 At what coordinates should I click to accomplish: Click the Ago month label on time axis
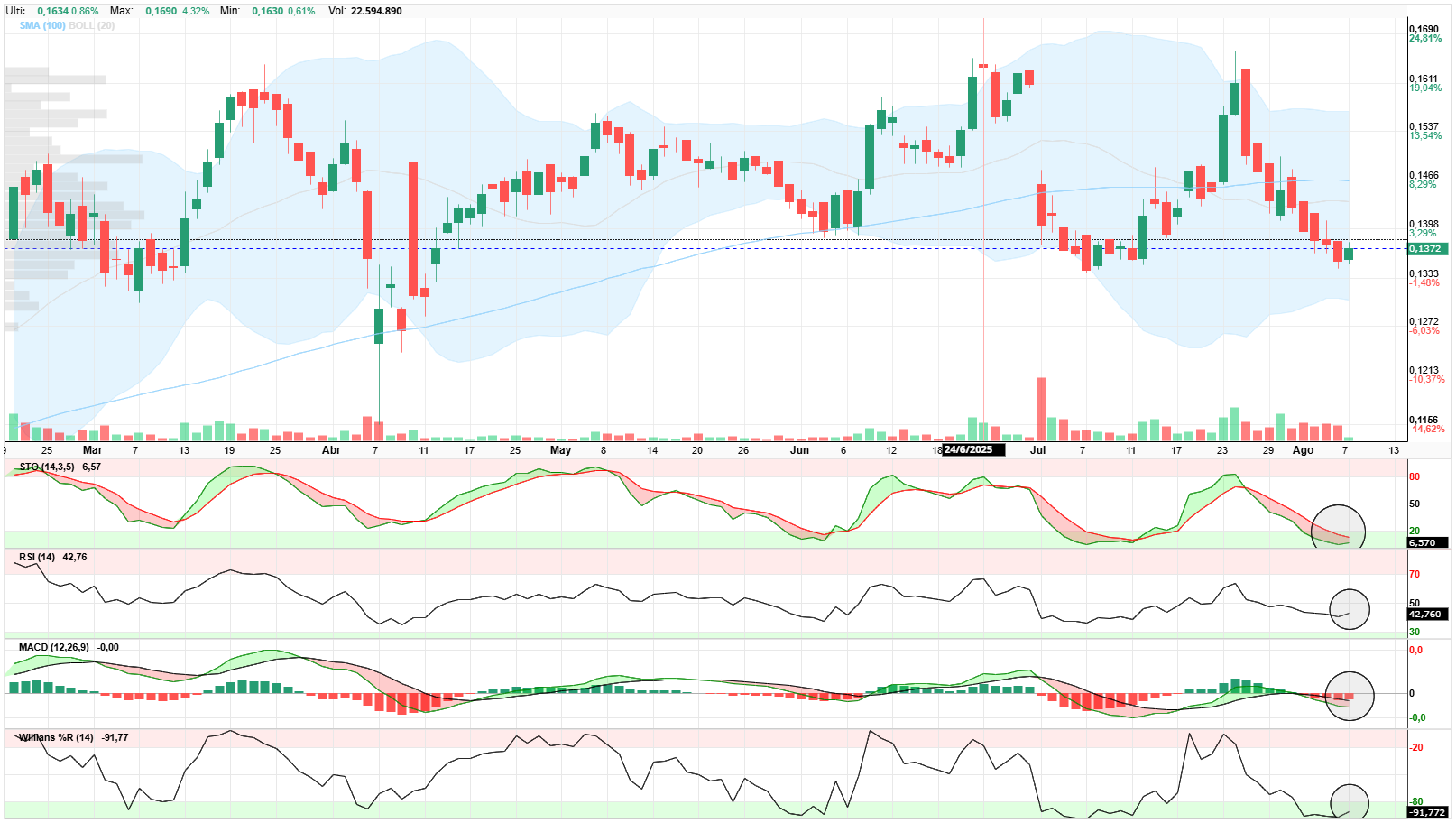tap(1303, 449)
